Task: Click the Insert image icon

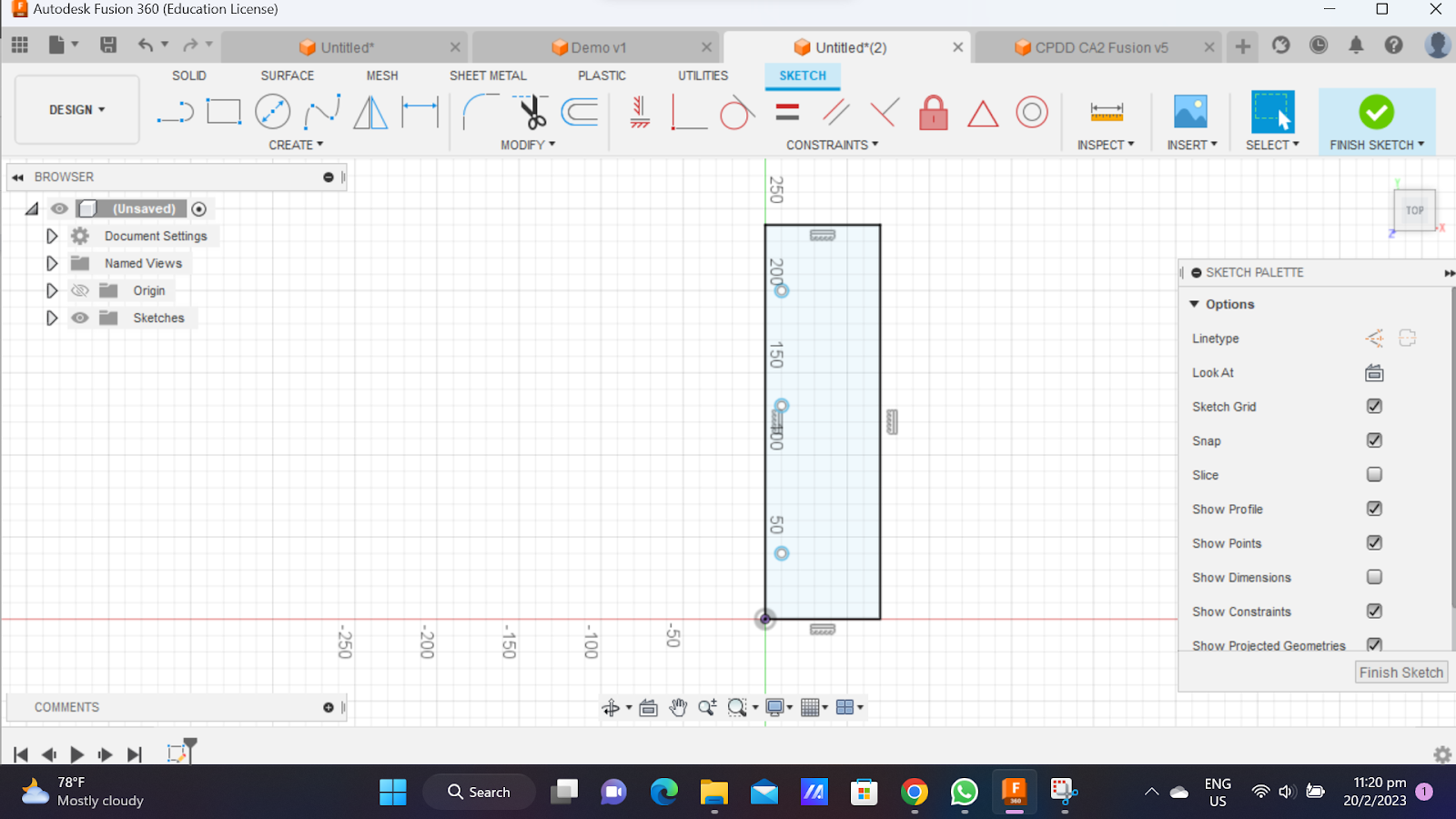Action: tap(1190, 112)
